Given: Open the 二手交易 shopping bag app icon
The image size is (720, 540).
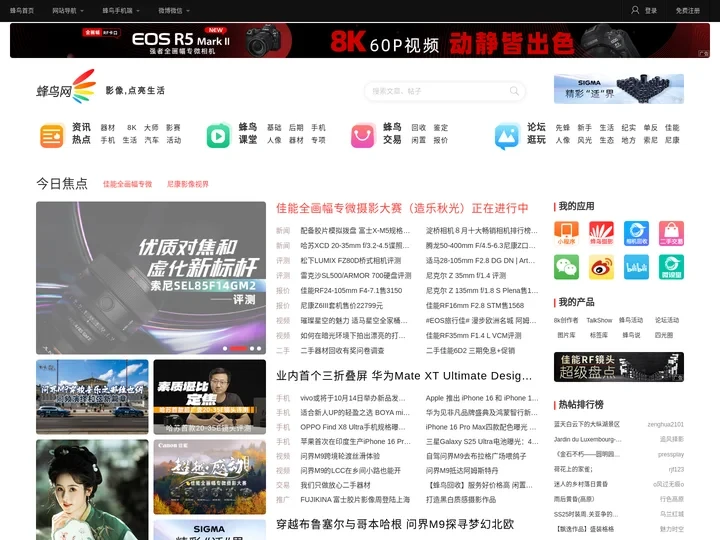Looking at the screenshot, I should [x=671, y=233].
